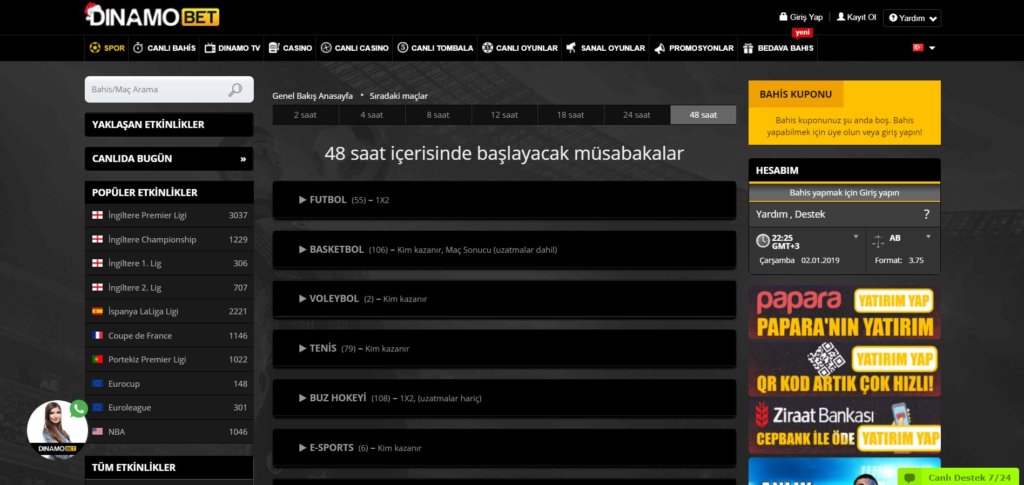
Task: Click the Bahis/Maç Arama search field
Action: (x=155, y=90)
